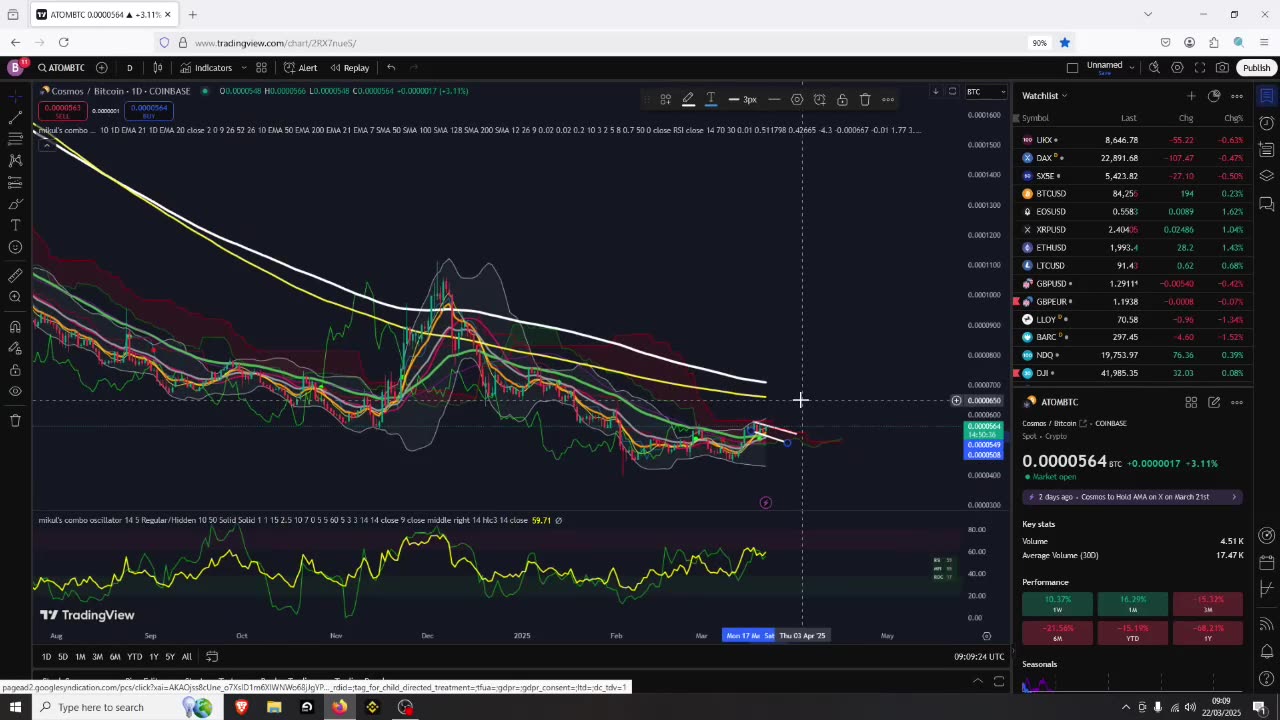This screenshot has width=1280, height=720.
Task: Select the All time range
Action: [186, 657]
